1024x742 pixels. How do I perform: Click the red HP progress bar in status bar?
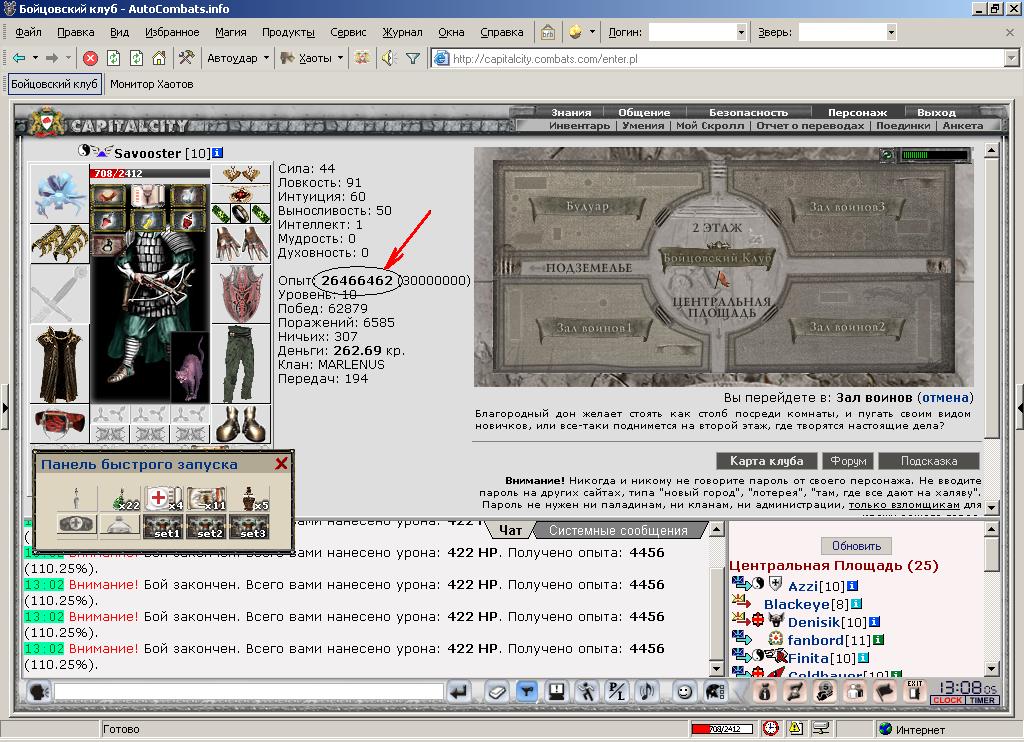click(722, 728)
